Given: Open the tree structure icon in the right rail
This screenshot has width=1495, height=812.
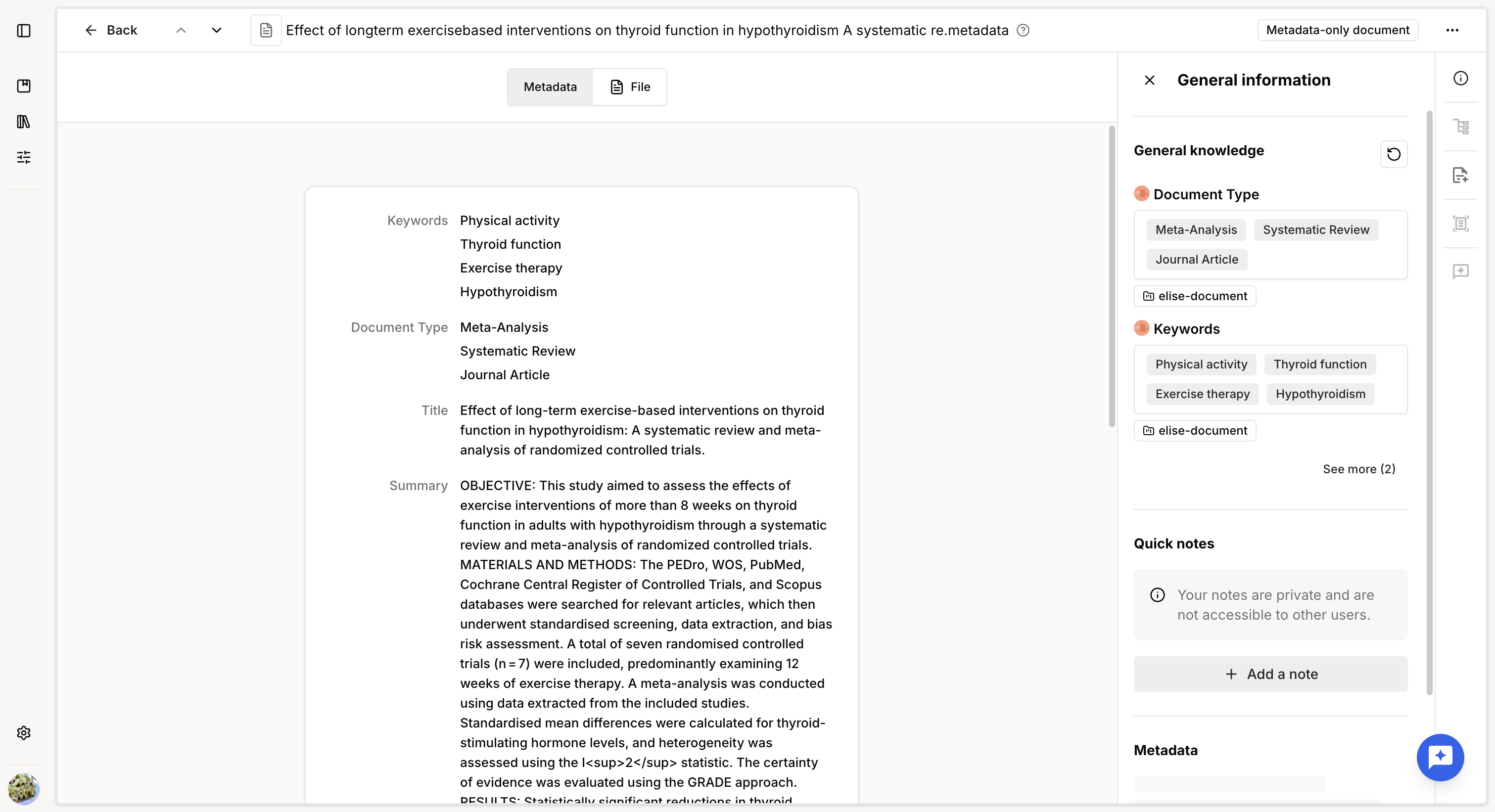Looking at the screenshot, I should click(1460, 127).
